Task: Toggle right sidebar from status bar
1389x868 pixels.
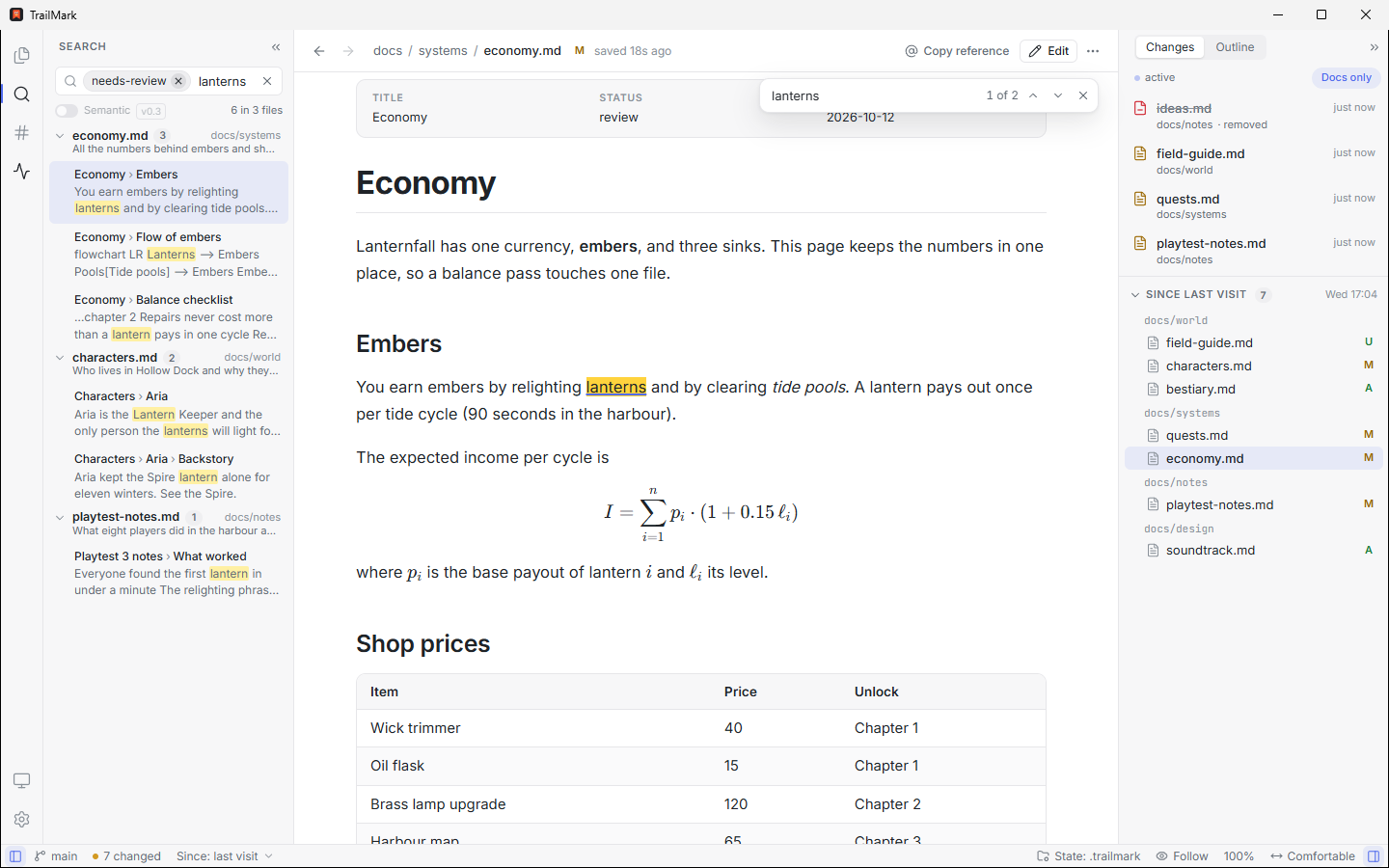Action: [x=1374, y=856]
